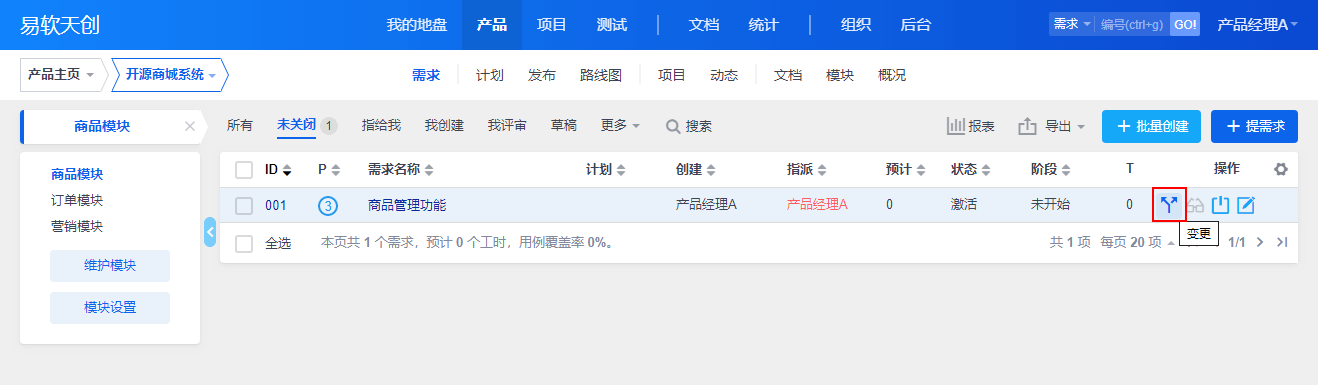Click the edit pencil icon for 商品管理功能
Screen dimensions: 1318x385
1245,205
